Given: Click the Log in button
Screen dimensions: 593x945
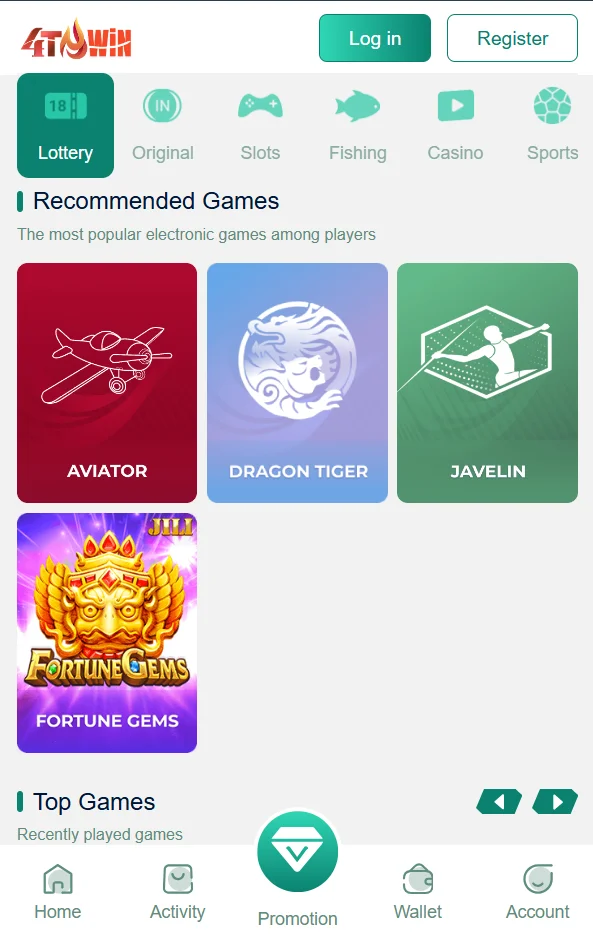Looking at the screenshot, I should [375, 38].
